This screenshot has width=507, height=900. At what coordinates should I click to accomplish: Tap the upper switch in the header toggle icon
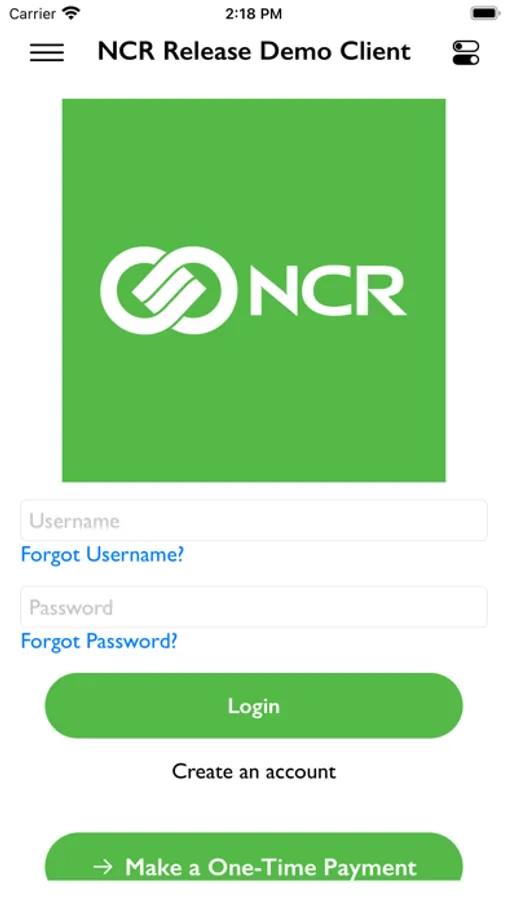tap(466, 46)
